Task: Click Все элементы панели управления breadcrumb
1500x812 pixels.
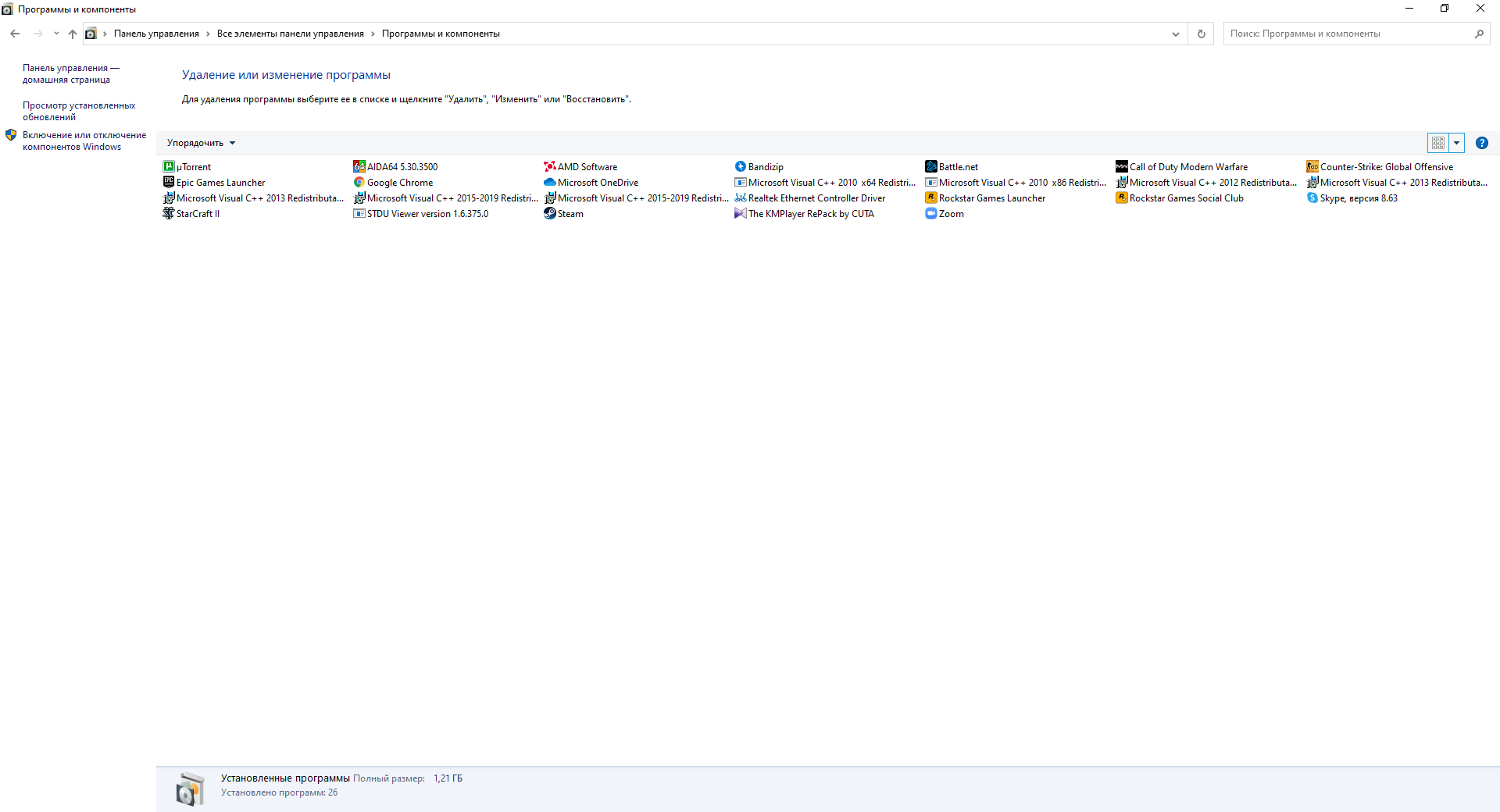Action: click(x=291, y=34)
